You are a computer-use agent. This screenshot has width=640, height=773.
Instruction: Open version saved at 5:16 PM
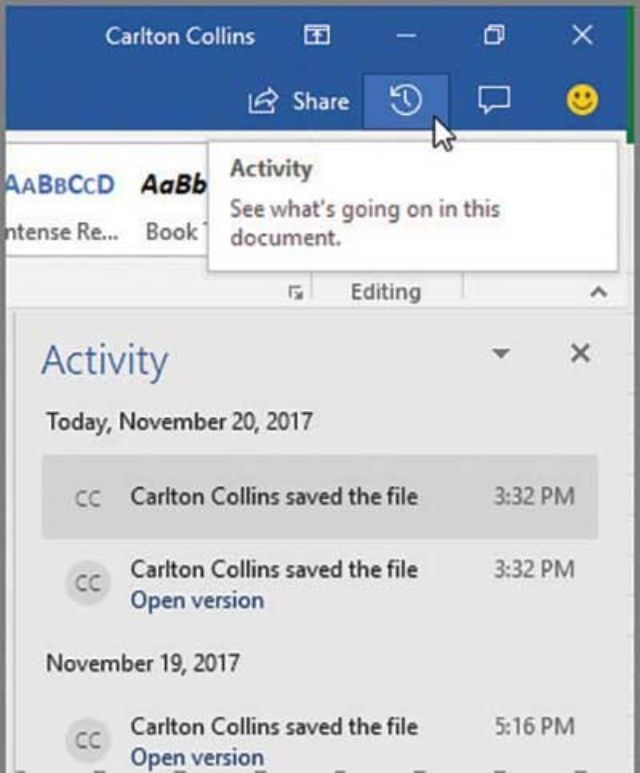tap(197, 757)
